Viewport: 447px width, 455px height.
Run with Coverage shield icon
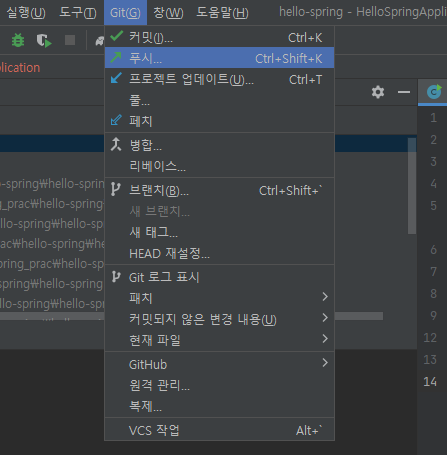coord(44,40)
